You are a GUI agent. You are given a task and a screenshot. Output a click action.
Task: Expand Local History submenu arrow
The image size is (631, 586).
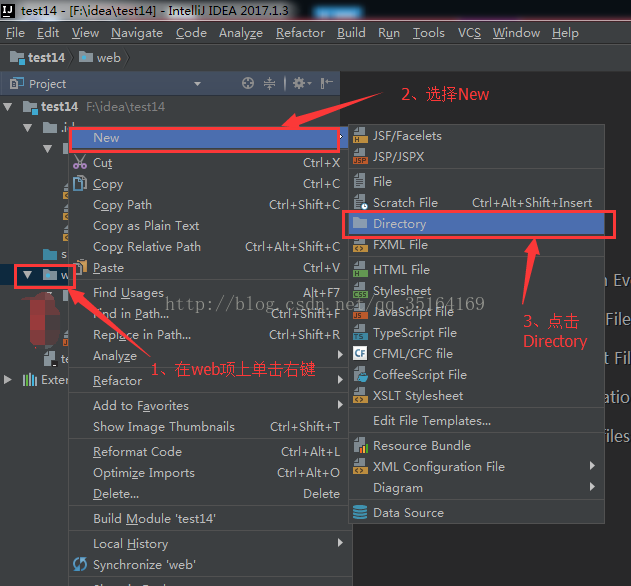(x=340, y=543)
